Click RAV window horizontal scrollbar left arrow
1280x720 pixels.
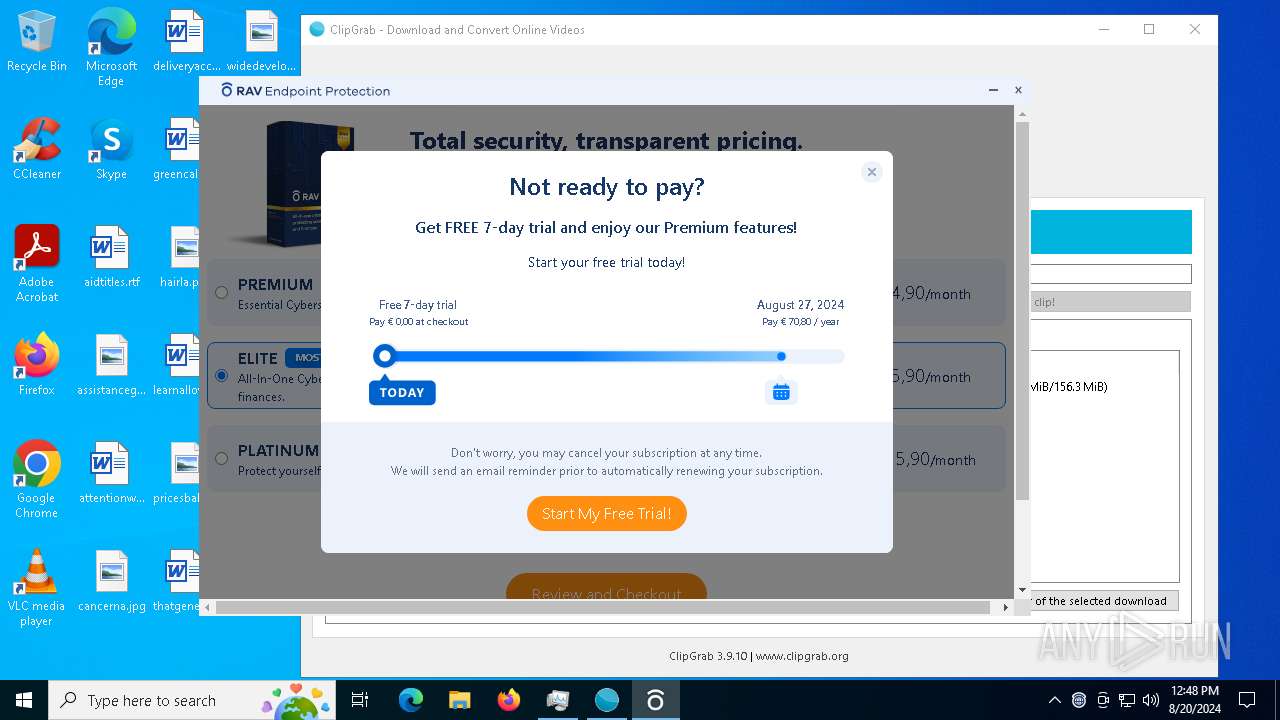pos(208,607)
